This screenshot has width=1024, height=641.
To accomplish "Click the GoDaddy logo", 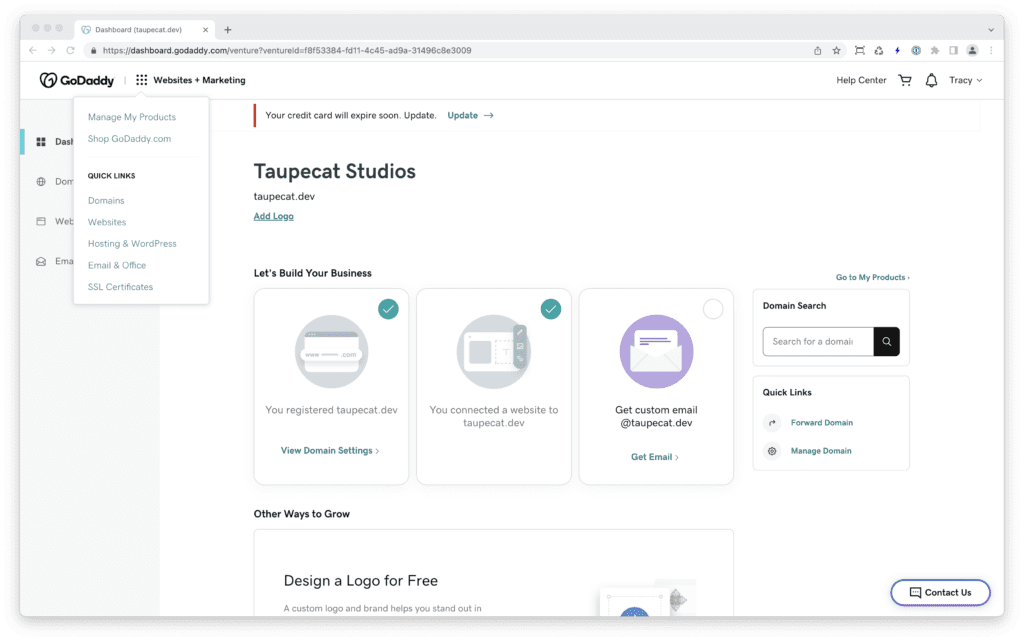I will [x=76, y=80].
